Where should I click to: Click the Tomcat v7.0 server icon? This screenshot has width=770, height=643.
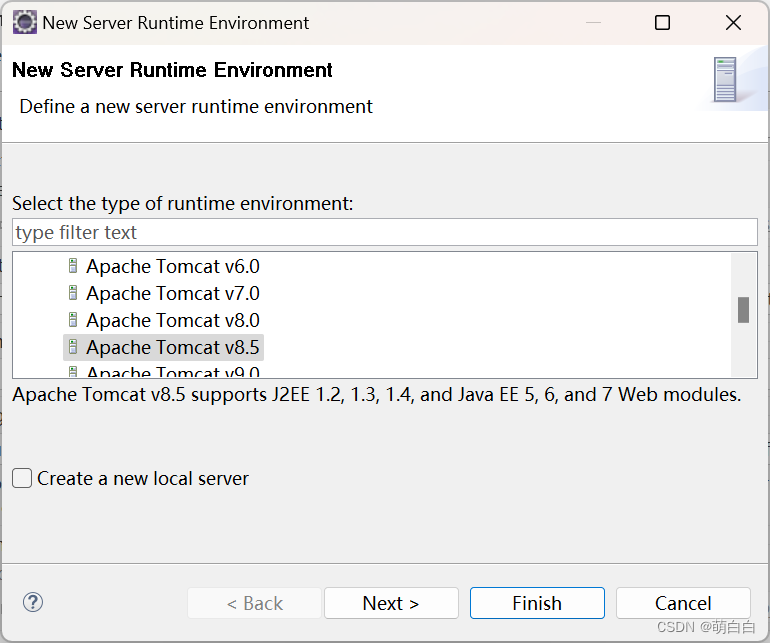[73, 293]
